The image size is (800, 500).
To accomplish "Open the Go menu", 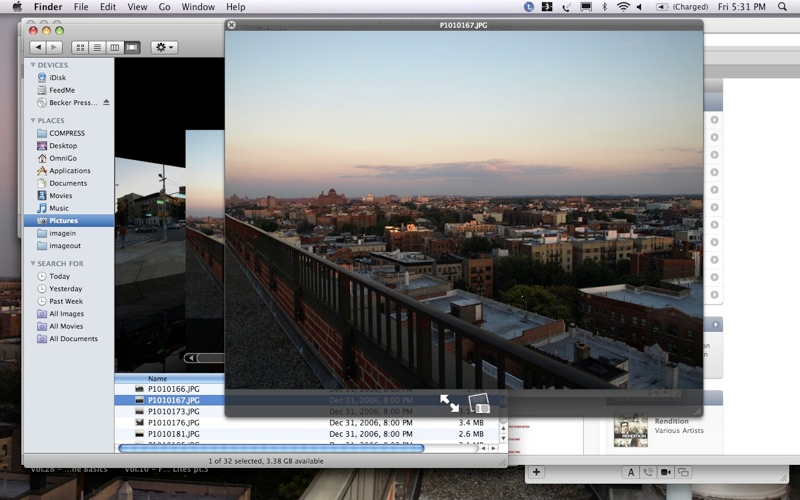I will [x=164, y=7].
